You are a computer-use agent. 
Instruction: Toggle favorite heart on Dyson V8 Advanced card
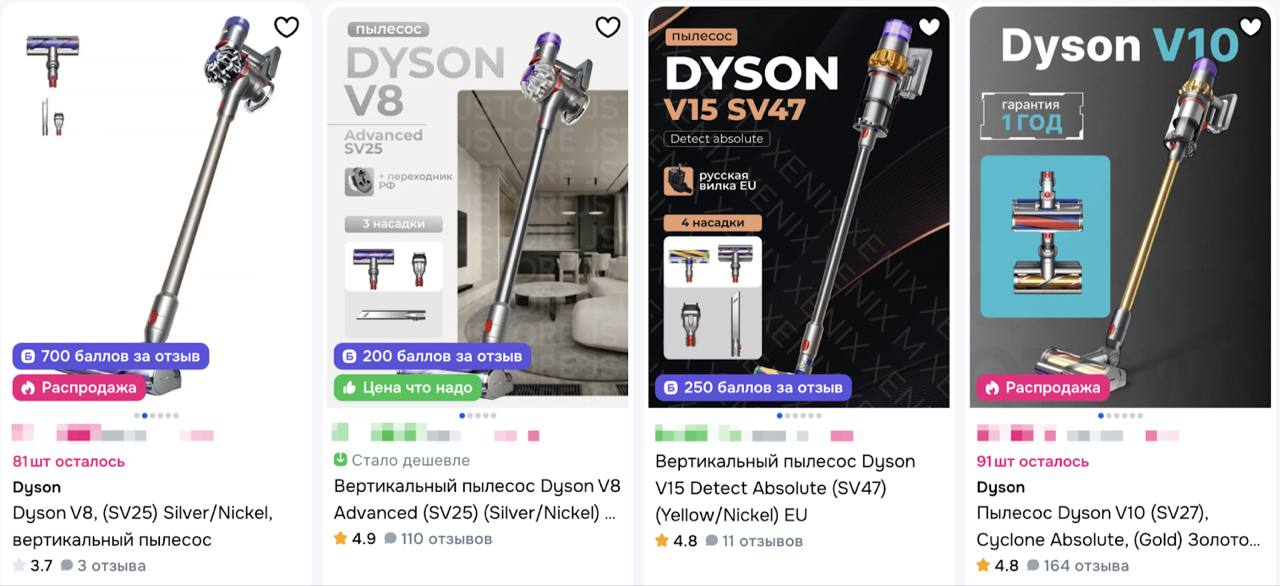[x=608, y=27]
